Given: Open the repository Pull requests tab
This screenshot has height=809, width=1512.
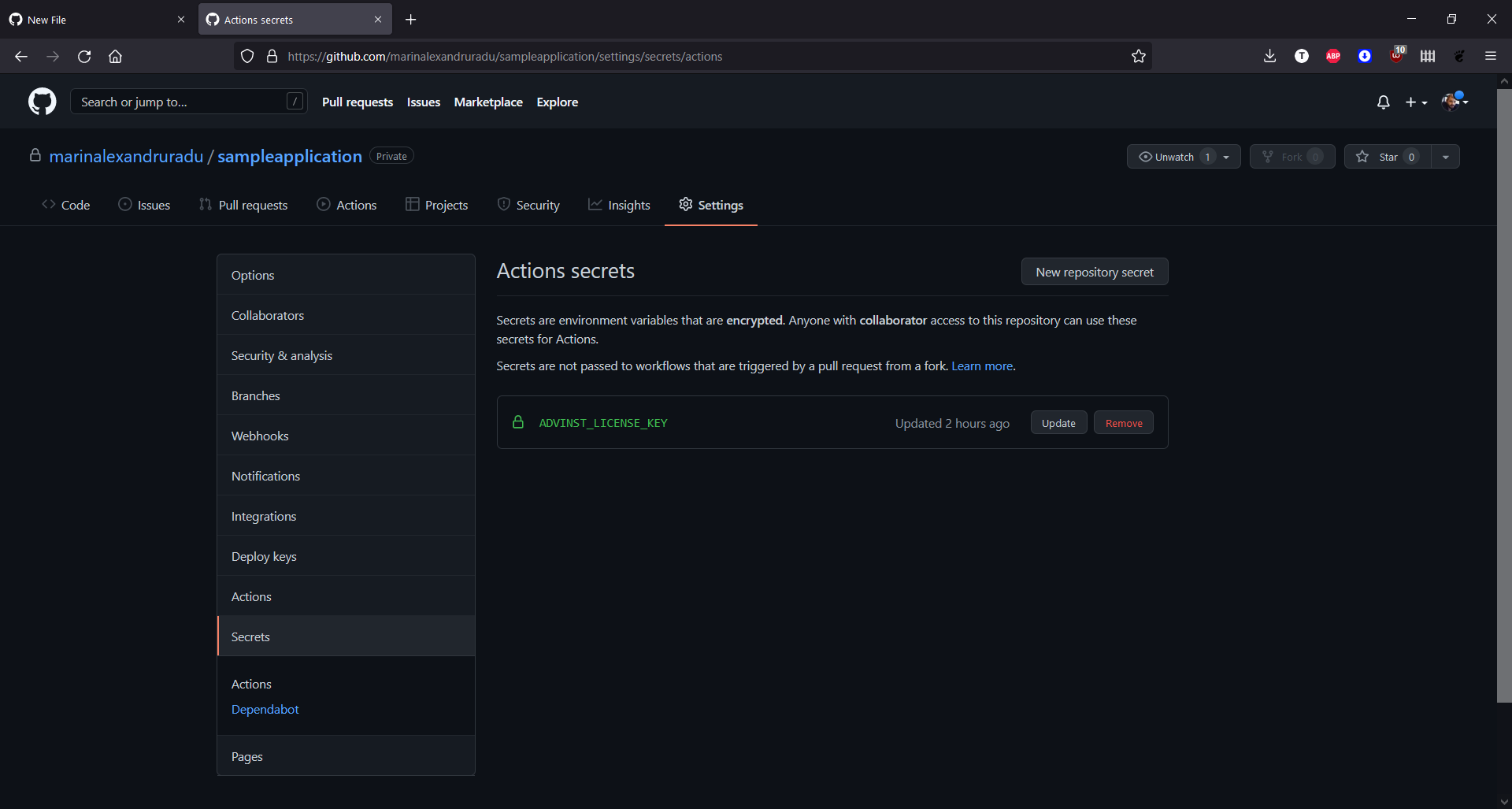Looking at the screenshot, I should click(x=243, y=205).
